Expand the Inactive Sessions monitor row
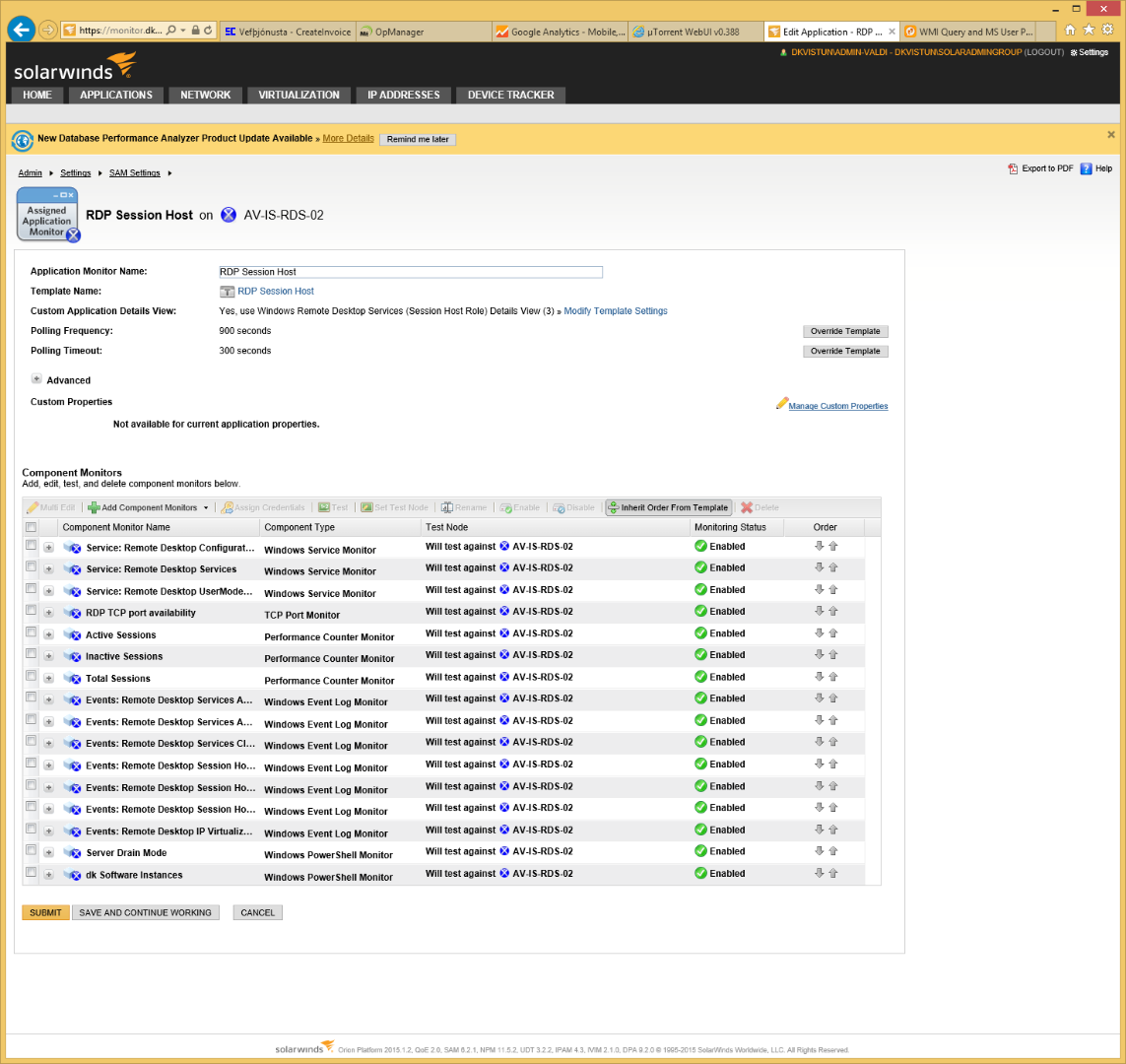The width and height of the screenshot is (1126, 1064). coord(49,656)
